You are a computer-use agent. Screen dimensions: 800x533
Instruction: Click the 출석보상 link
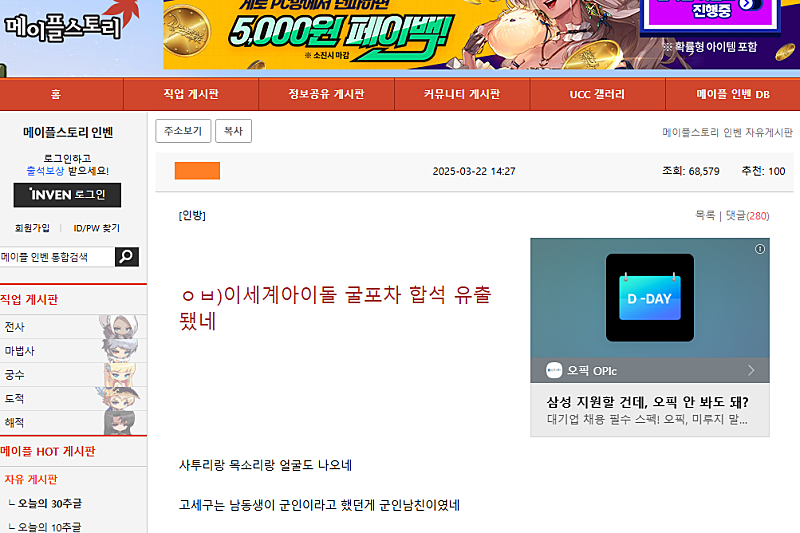tap(45, 171)
